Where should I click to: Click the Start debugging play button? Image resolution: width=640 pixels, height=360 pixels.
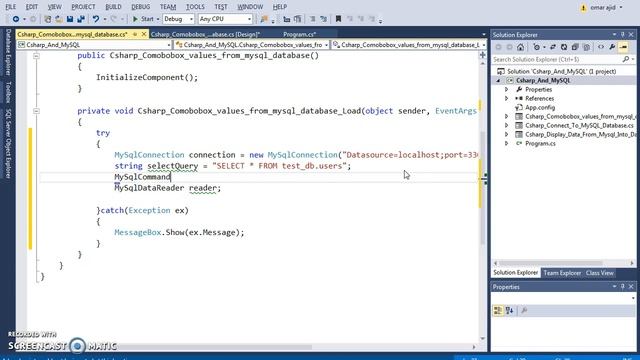click(x=143, y=19)
